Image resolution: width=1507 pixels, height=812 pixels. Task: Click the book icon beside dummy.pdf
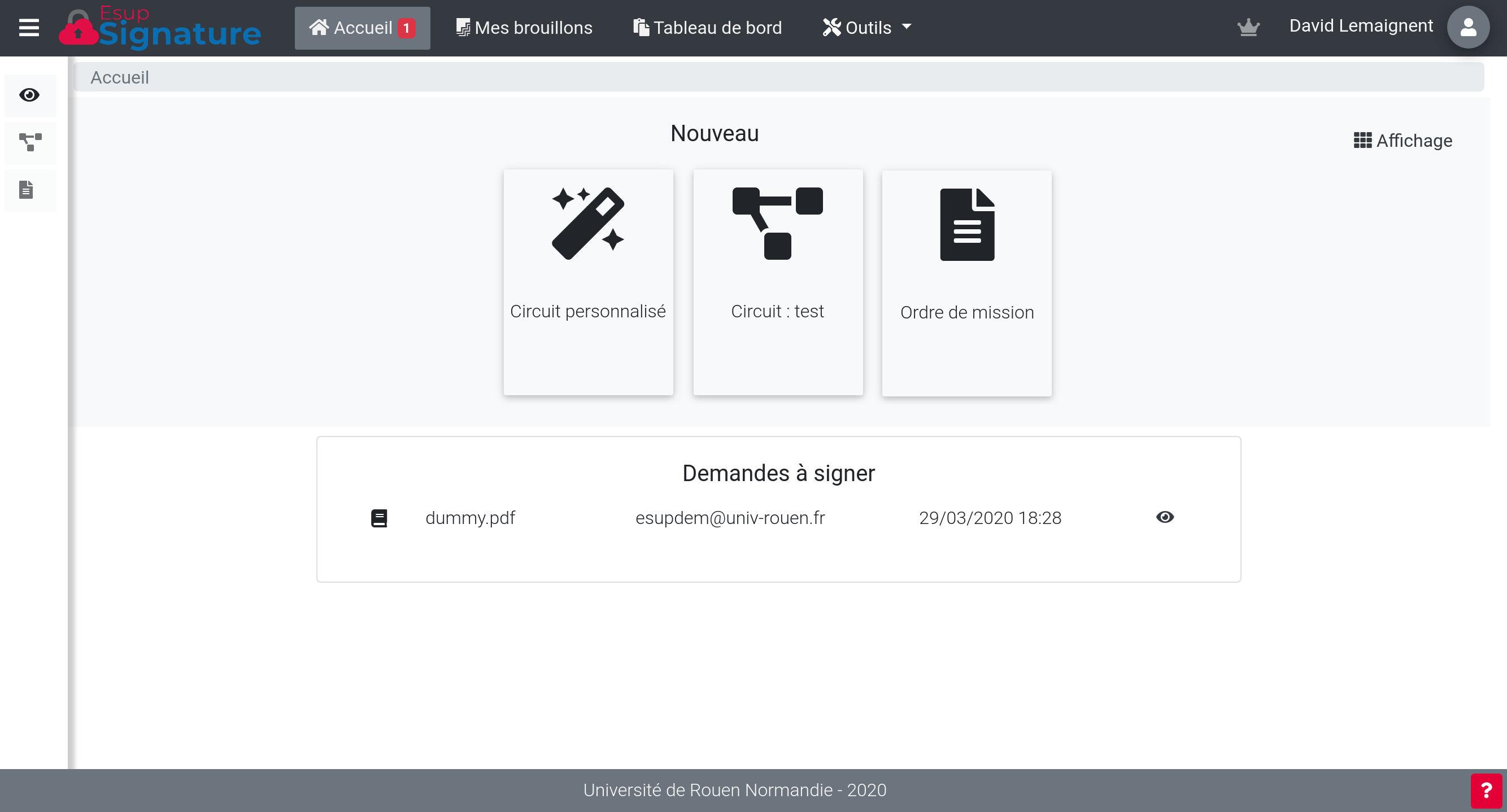(x=379, y=518)
